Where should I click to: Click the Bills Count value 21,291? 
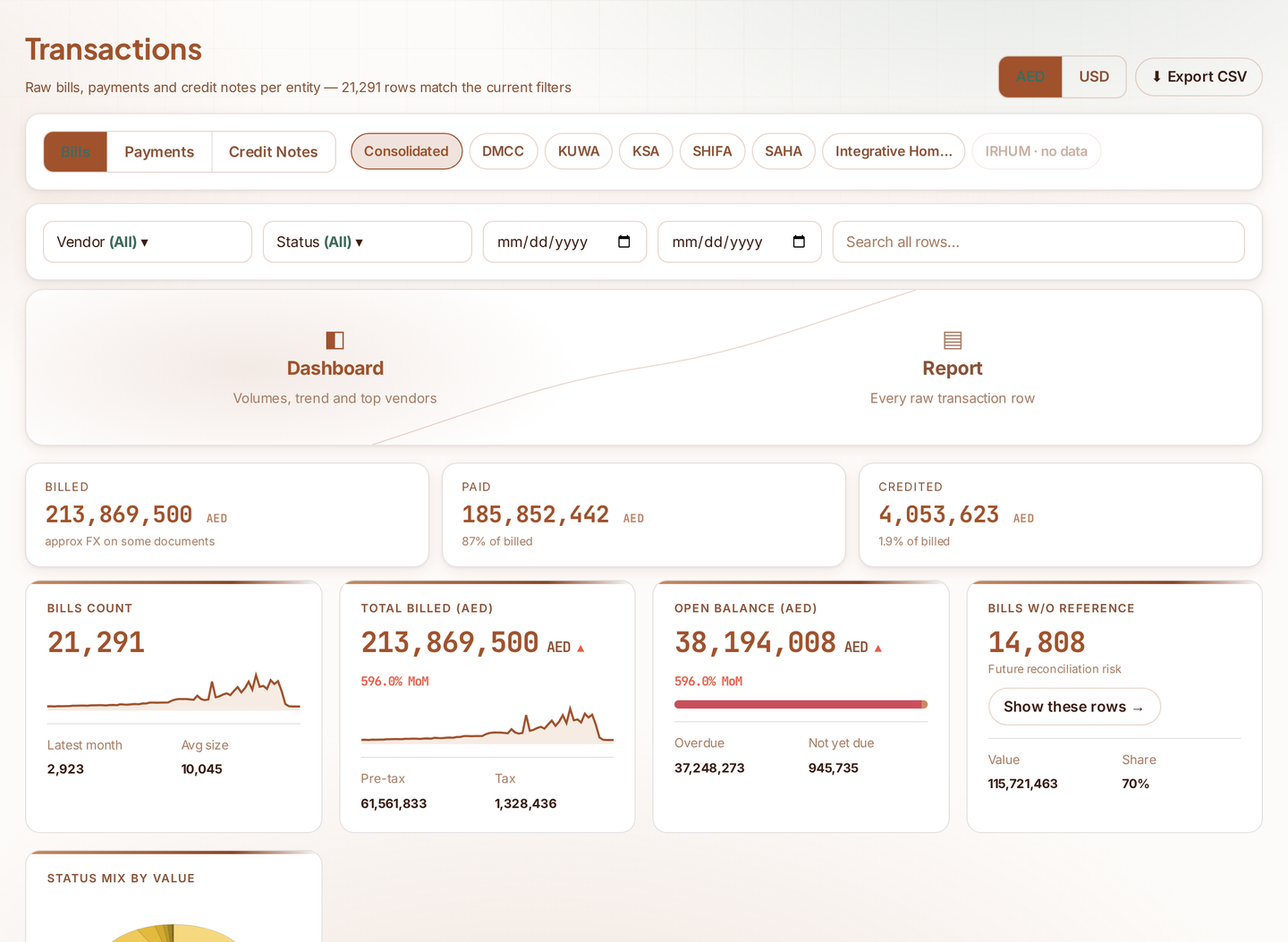pos(96,642)
